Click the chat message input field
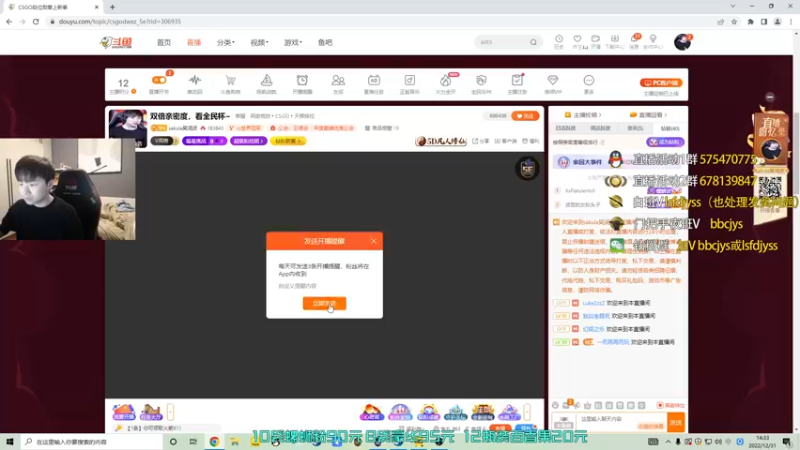The height and width of the screenshot is (450, 800). coord(621,422)
